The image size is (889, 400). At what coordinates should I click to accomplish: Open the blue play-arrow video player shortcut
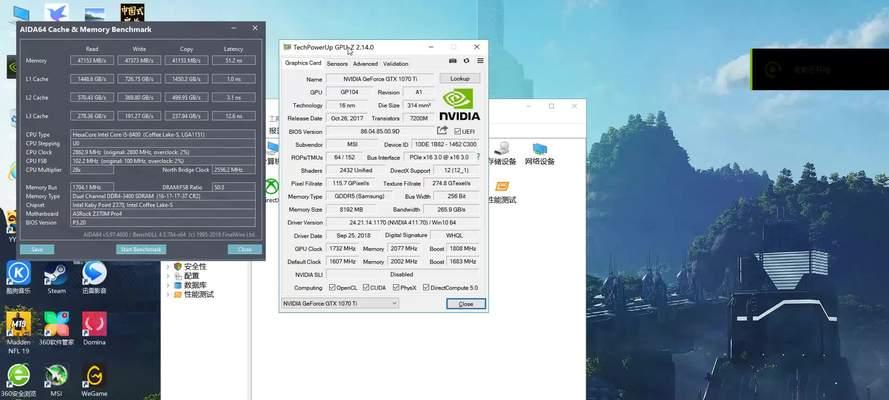point(94,278)
